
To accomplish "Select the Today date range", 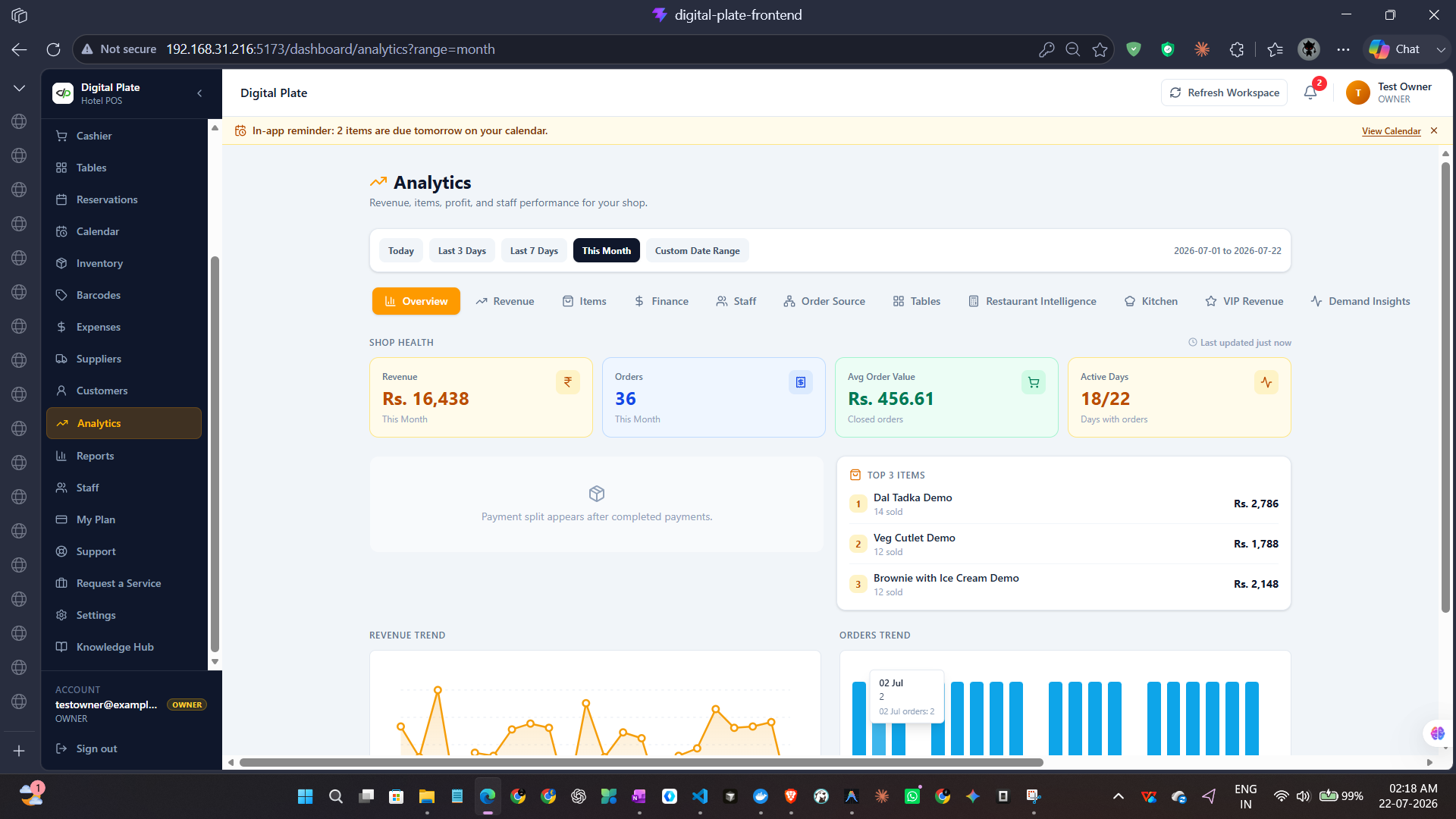I will 401,251.
